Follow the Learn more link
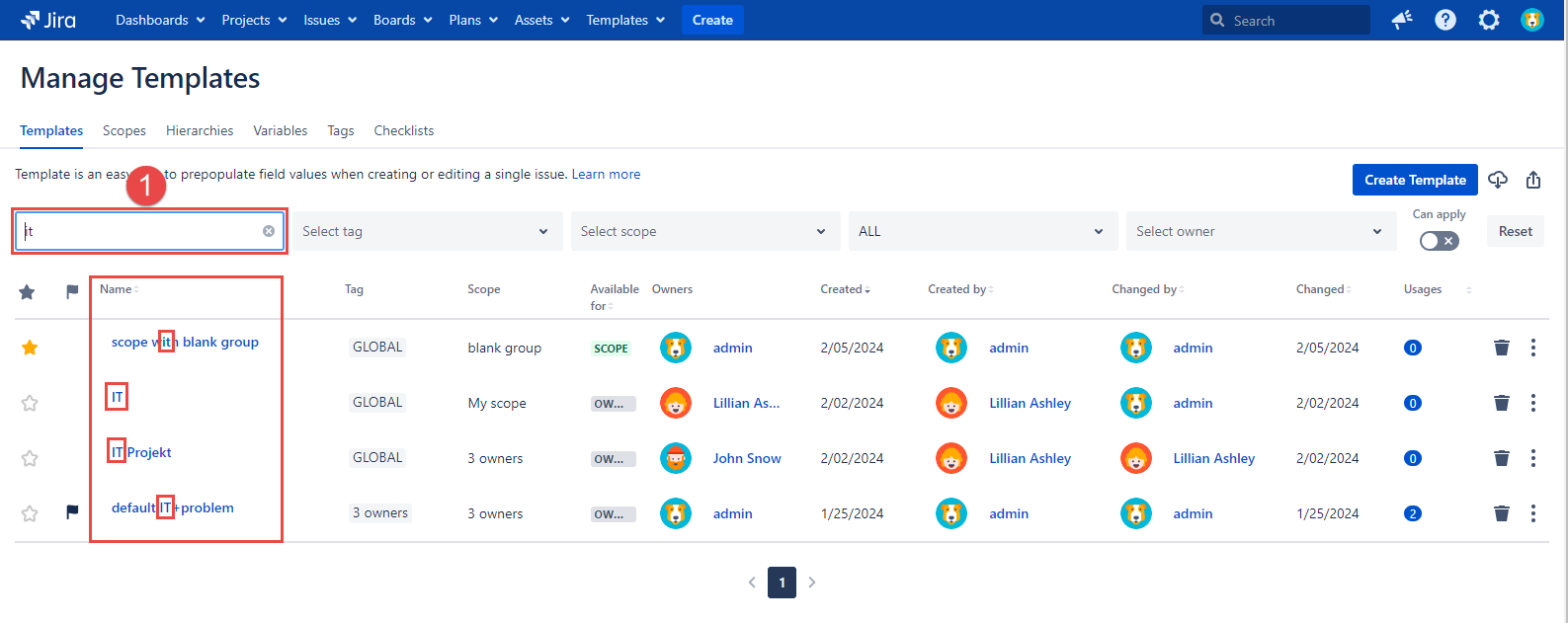This screenshot has width=1568, height=623. click(x=606, y=174)
